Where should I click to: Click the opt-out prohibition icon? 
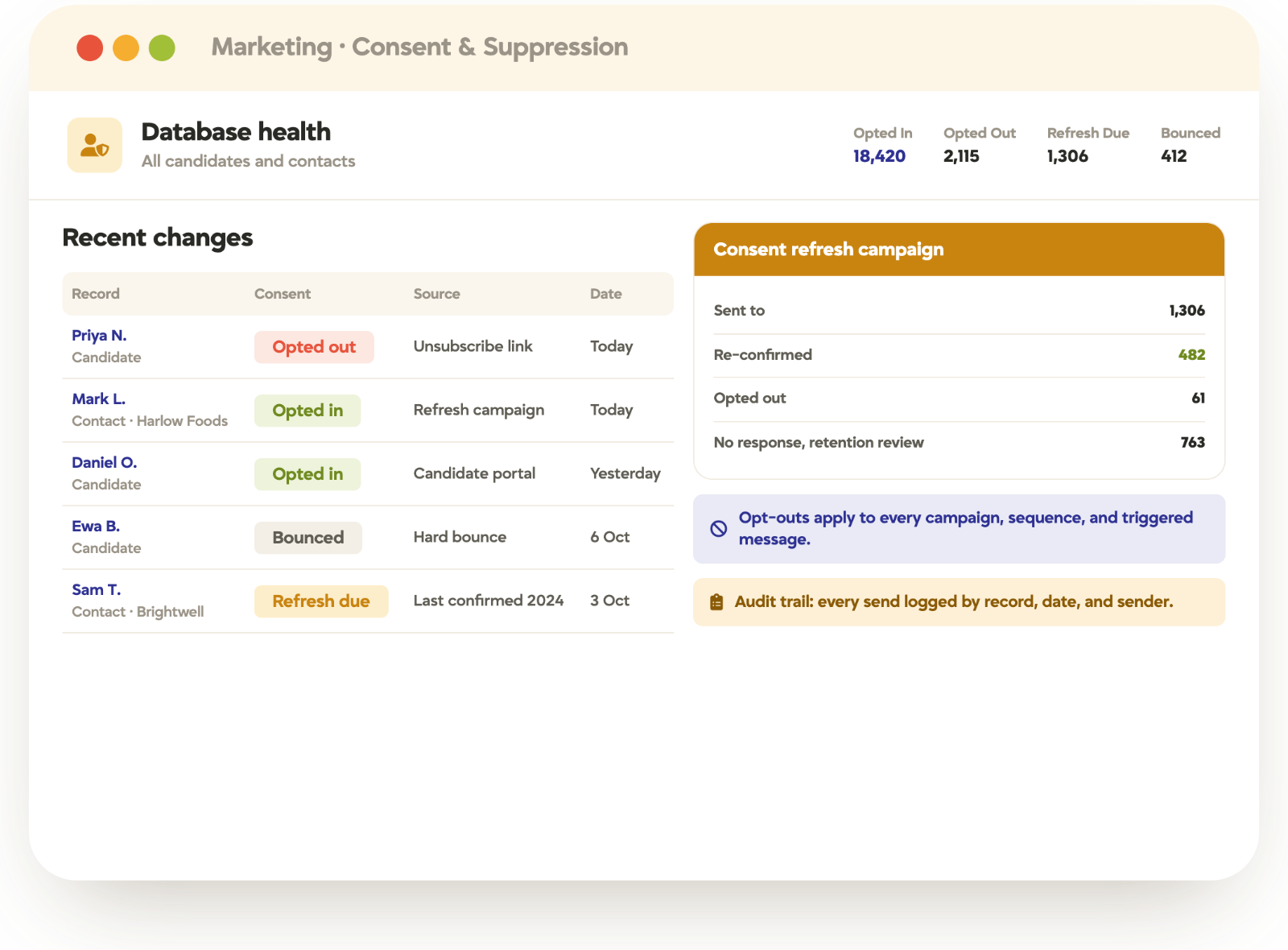point(718,529)
